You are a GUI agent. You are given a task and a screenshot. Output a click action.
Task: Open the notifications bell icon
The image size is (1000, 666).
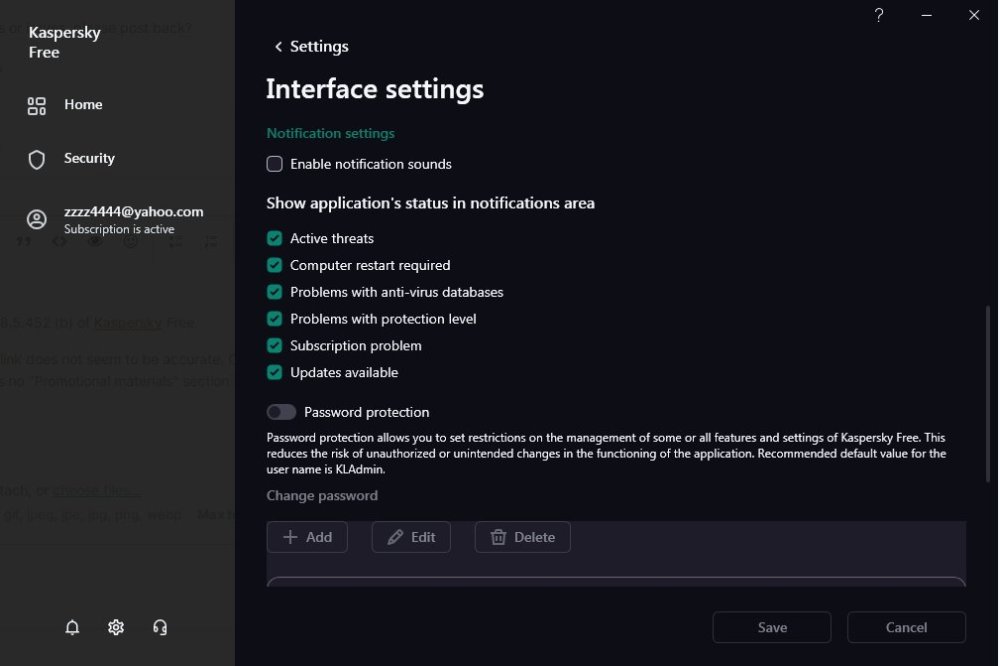tap(72, 627)
